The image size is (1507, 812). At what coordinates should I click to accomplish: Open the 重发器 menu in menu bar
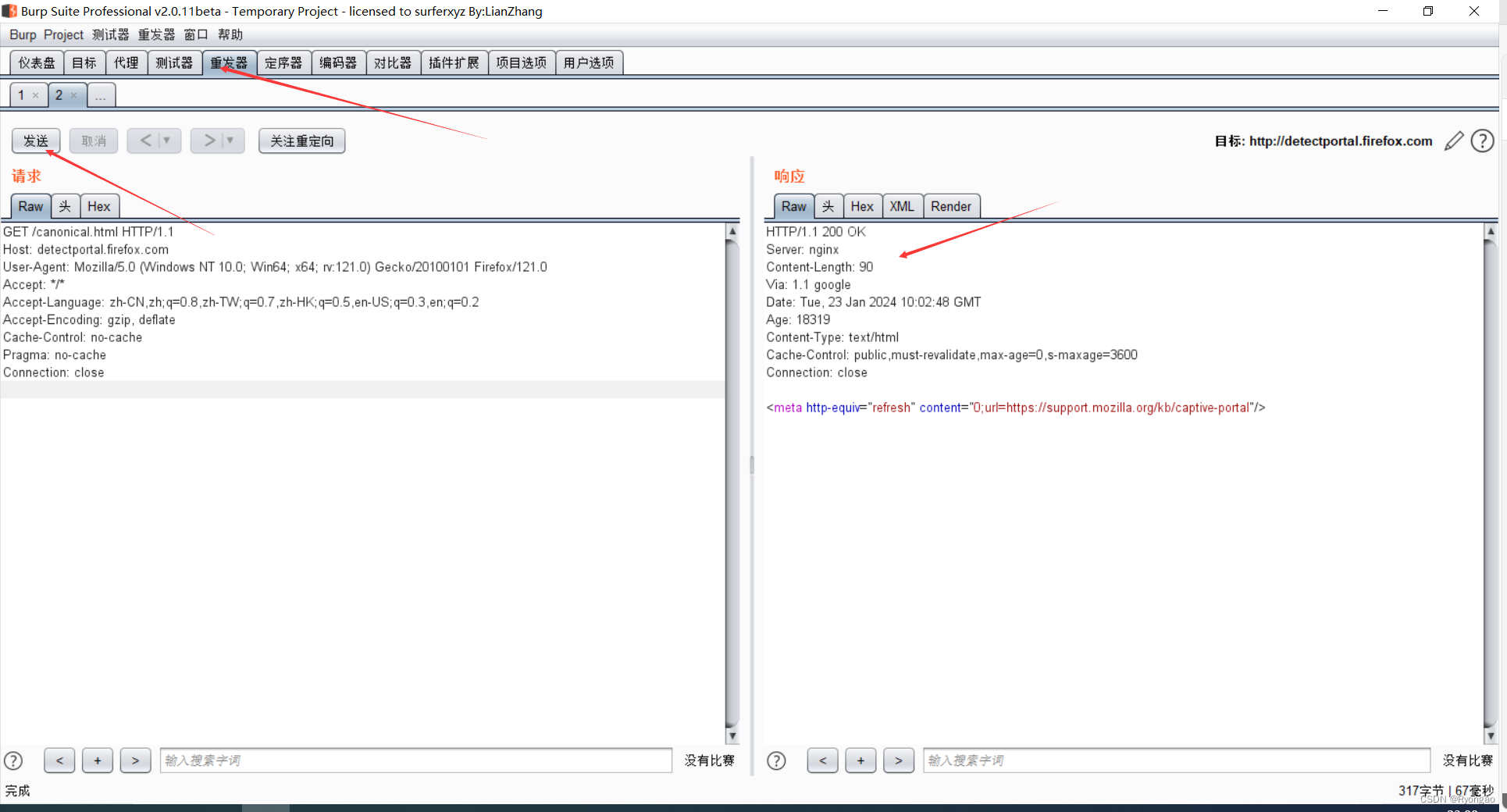click(157, 35)
